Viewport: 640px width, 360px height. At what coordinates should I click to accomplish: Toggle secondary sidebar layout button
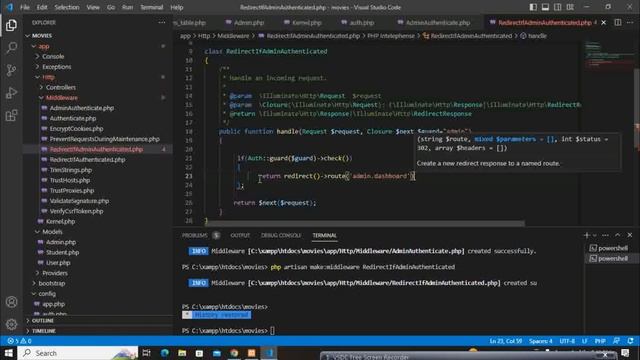[558, 7]
